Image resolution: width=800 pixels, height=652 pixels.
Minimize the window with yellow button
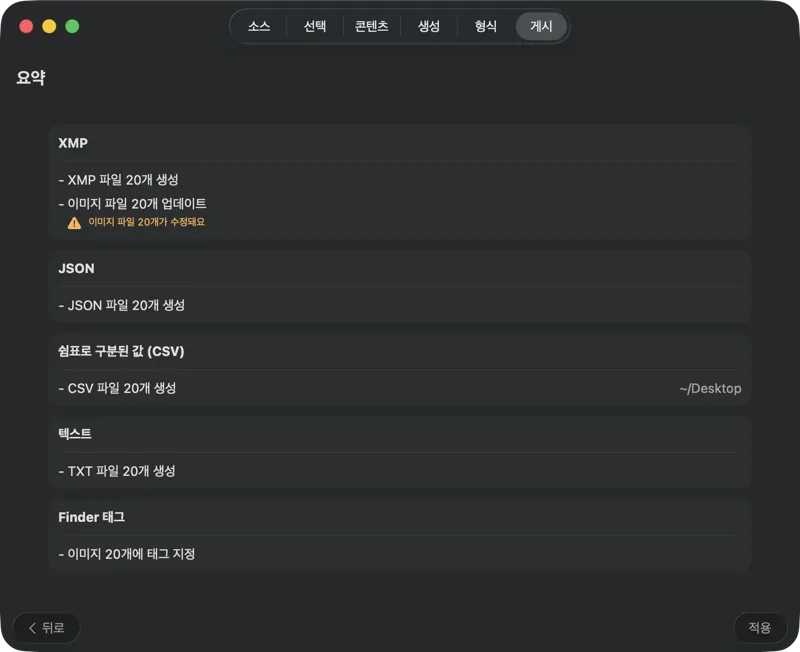(49, 27)
